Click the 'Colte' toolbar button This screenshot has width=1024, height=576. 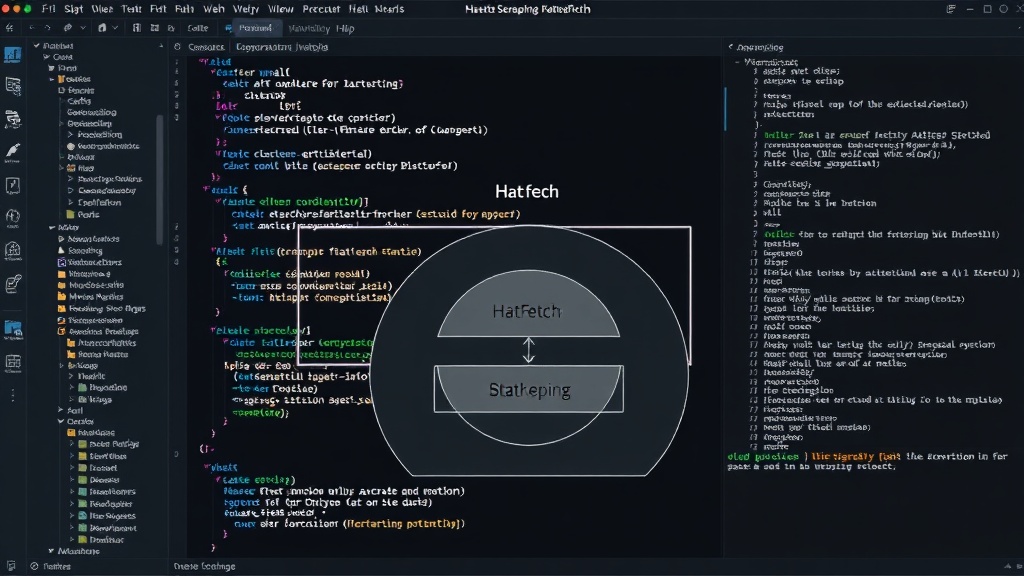(x=197, y=28)
